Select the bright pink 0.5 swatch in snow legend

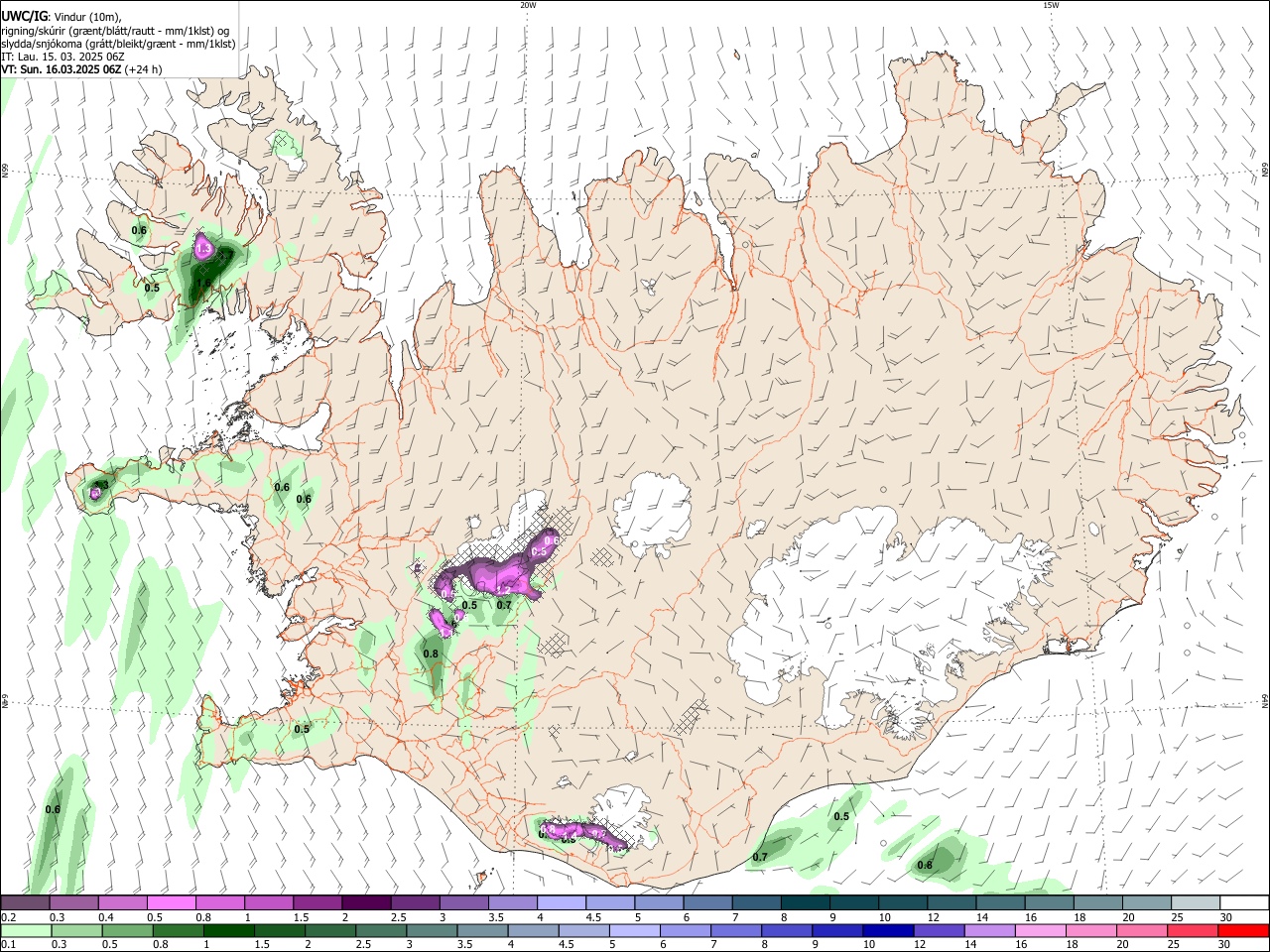[171, 903]
